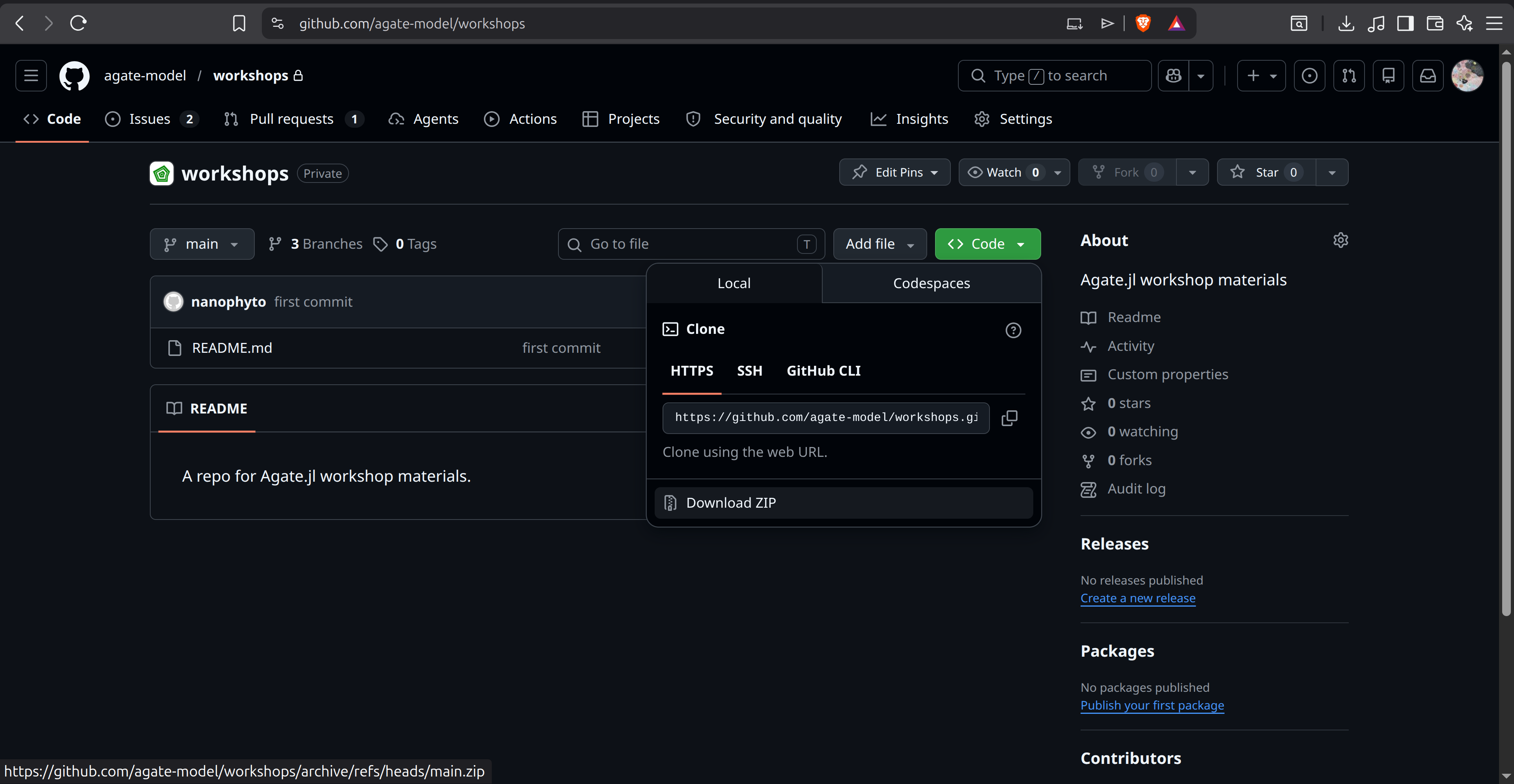Viewport: 1514px width, 784px height.
Task: Open nanophyto's profile from the commit row
Action: point(228,302)
